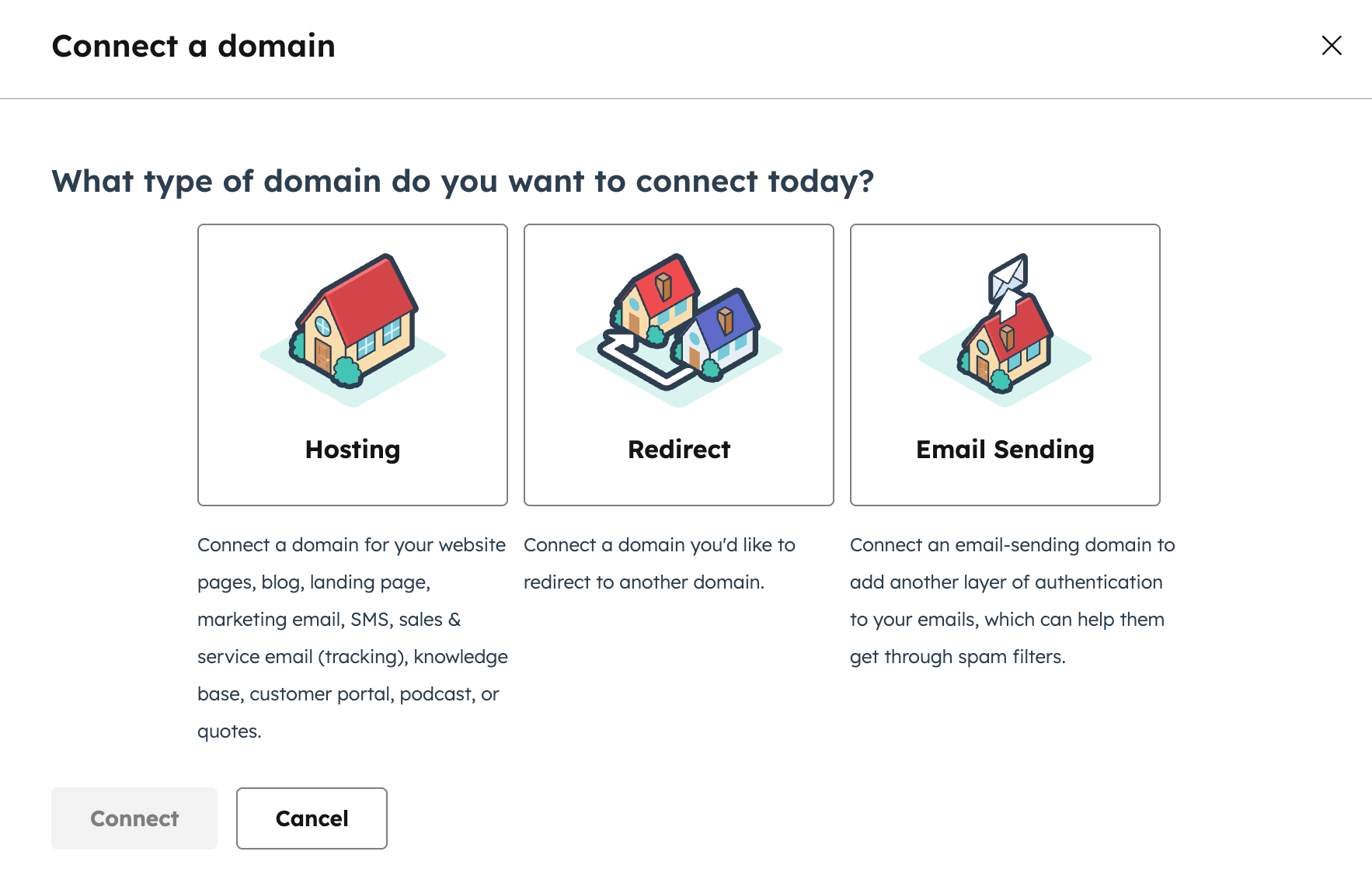Image resolution: width=1372 pixels, height=879 pixels.
Task: Click the Redirect card label text
Action: [678, 449]
